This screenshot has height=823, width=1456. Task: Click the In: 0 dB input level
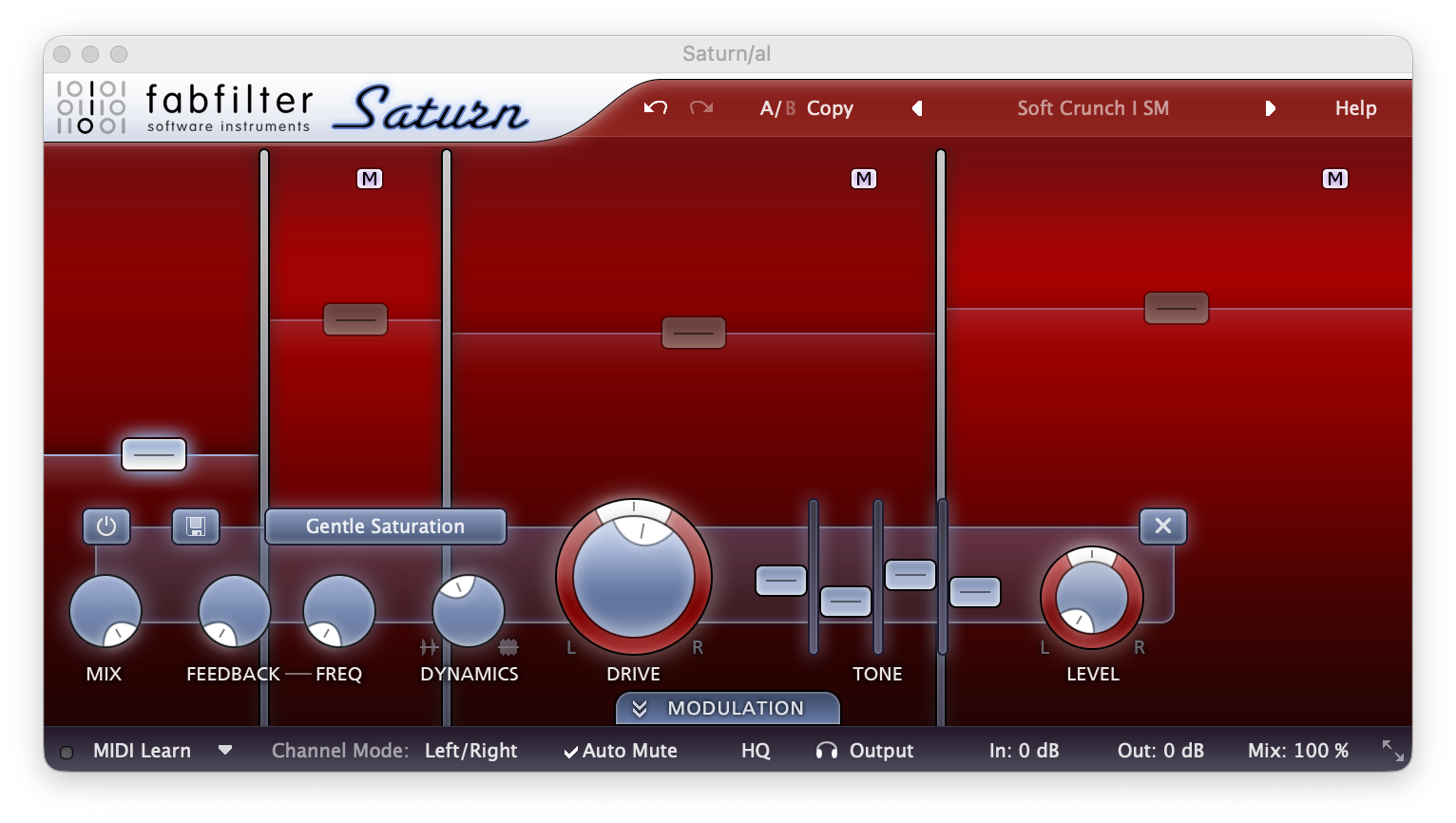pos(1024,751)
